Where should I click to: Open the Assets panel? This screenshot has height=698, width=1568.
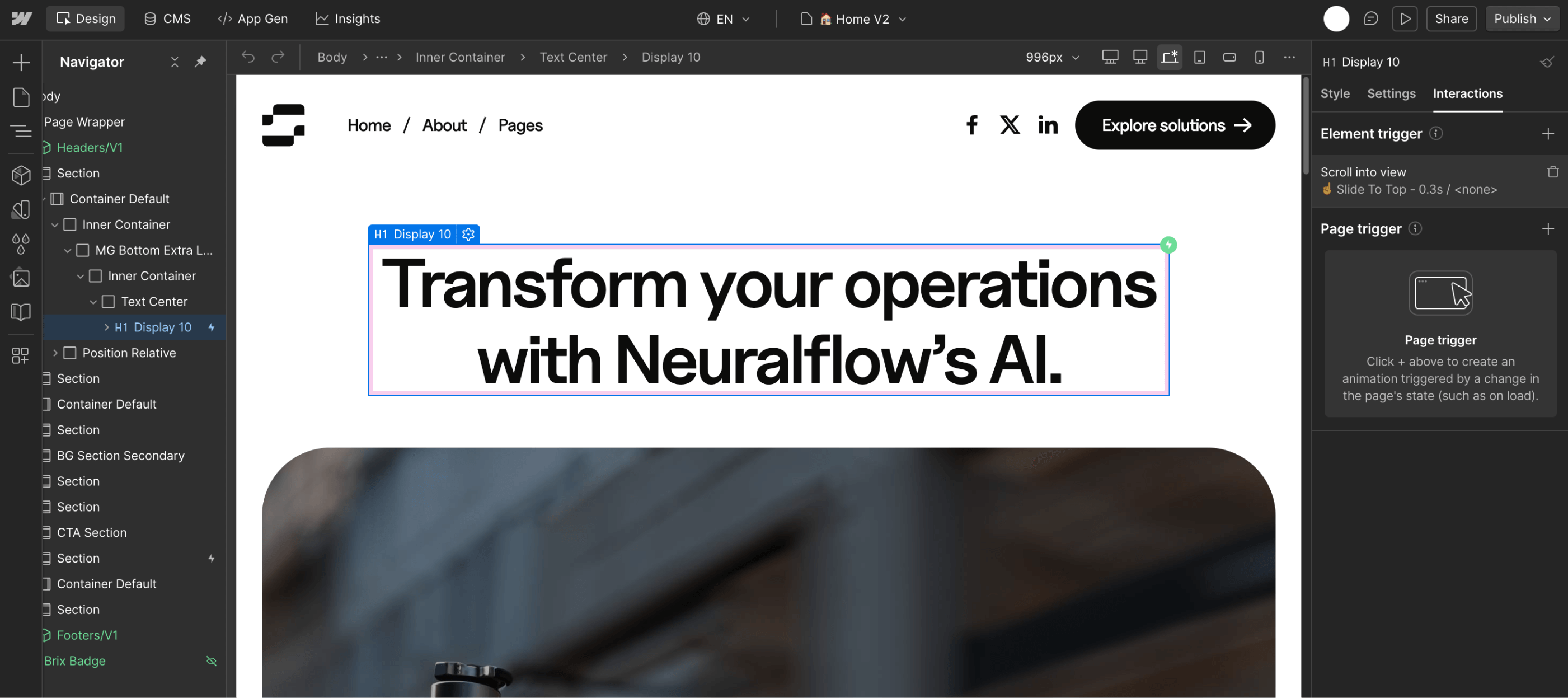pyautogui.click(x=21, y=278)
